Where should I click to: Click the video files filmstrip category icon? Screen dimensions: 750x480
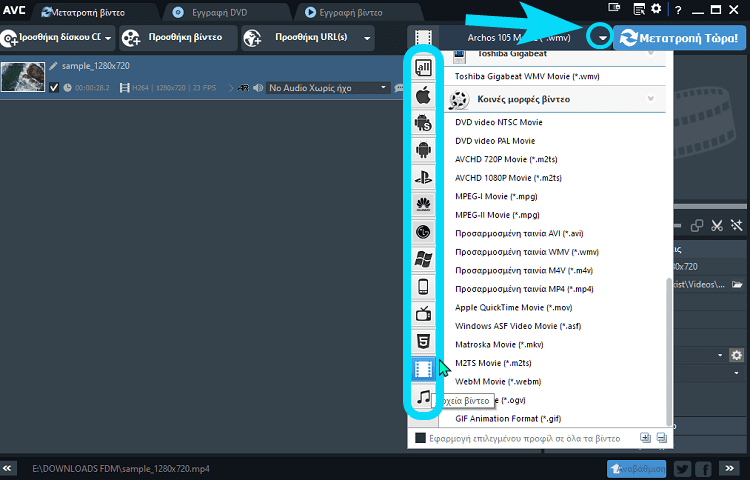pyautogui.click(x=423, y=370)
